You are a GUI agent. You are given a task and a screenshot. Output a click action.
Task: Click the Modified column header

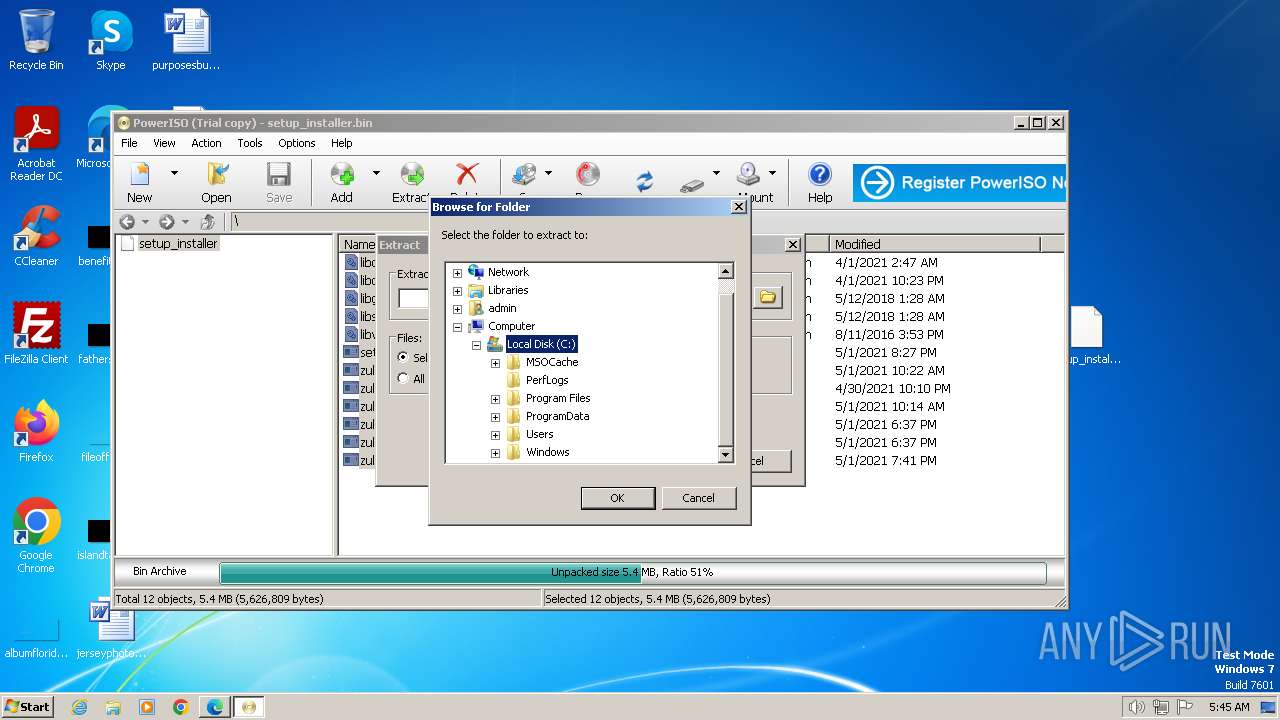pos(935,244)
